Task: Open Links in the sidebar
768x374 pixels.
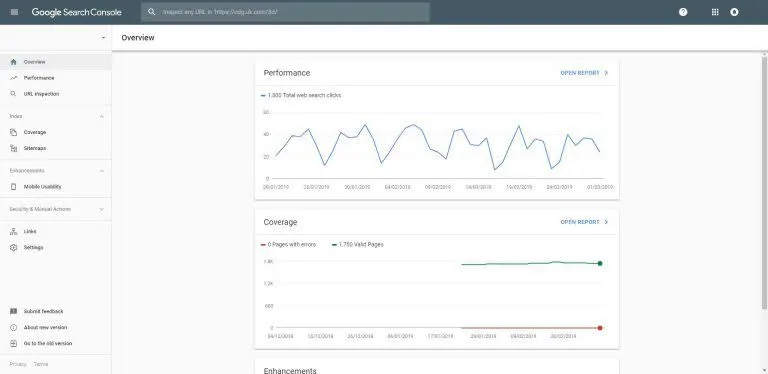Action: point(56,232)
